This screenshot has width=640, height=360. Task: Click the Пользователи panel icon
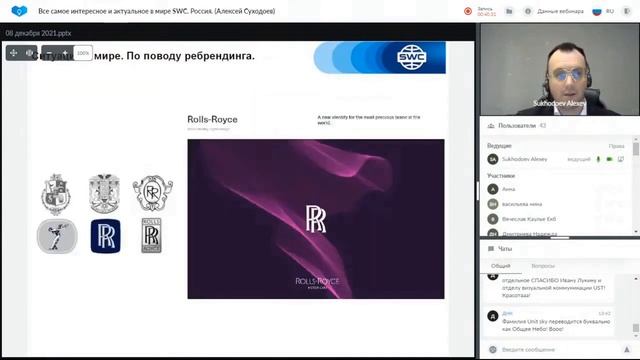(491, 126)
